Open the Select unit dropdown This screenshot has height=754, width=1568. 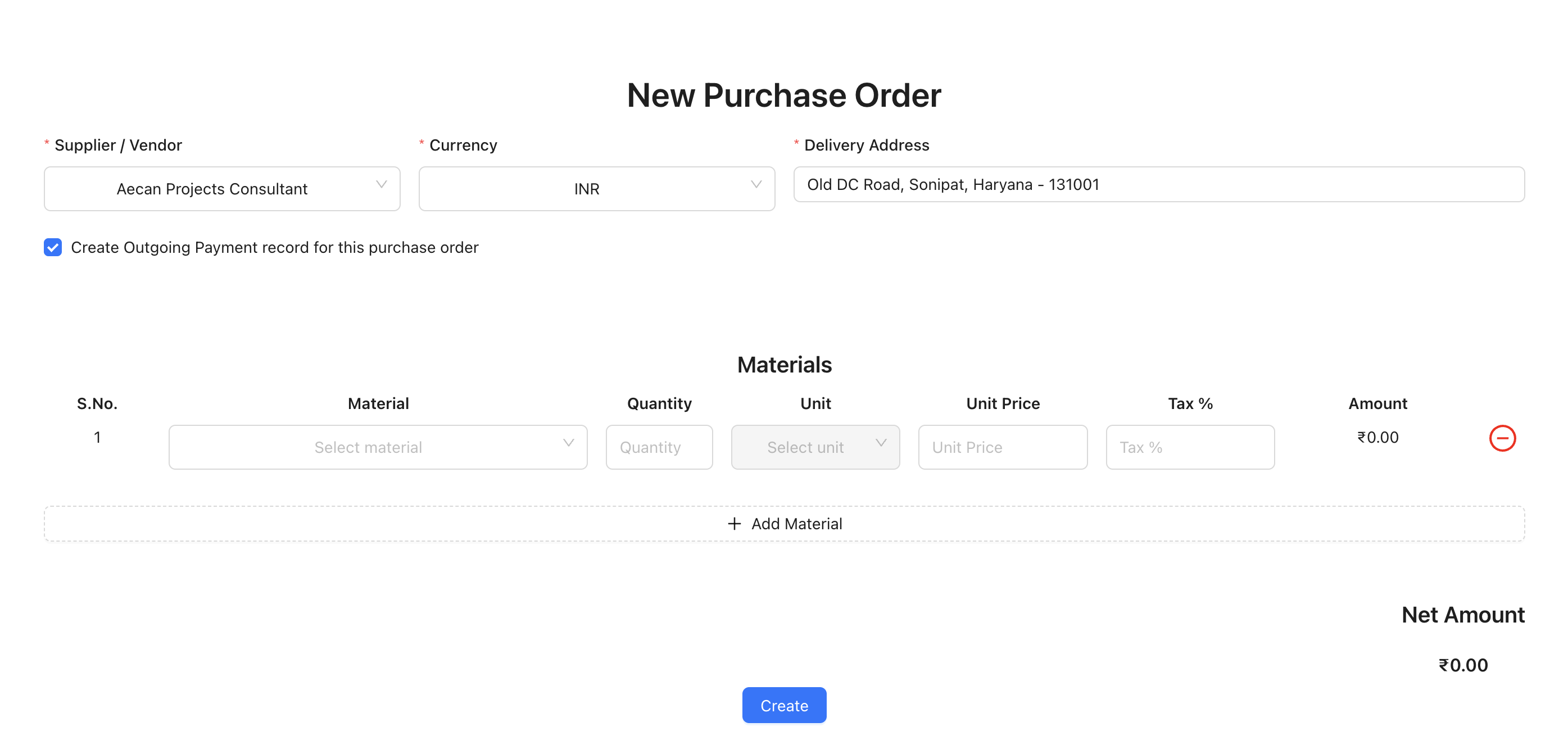[815, 447]
